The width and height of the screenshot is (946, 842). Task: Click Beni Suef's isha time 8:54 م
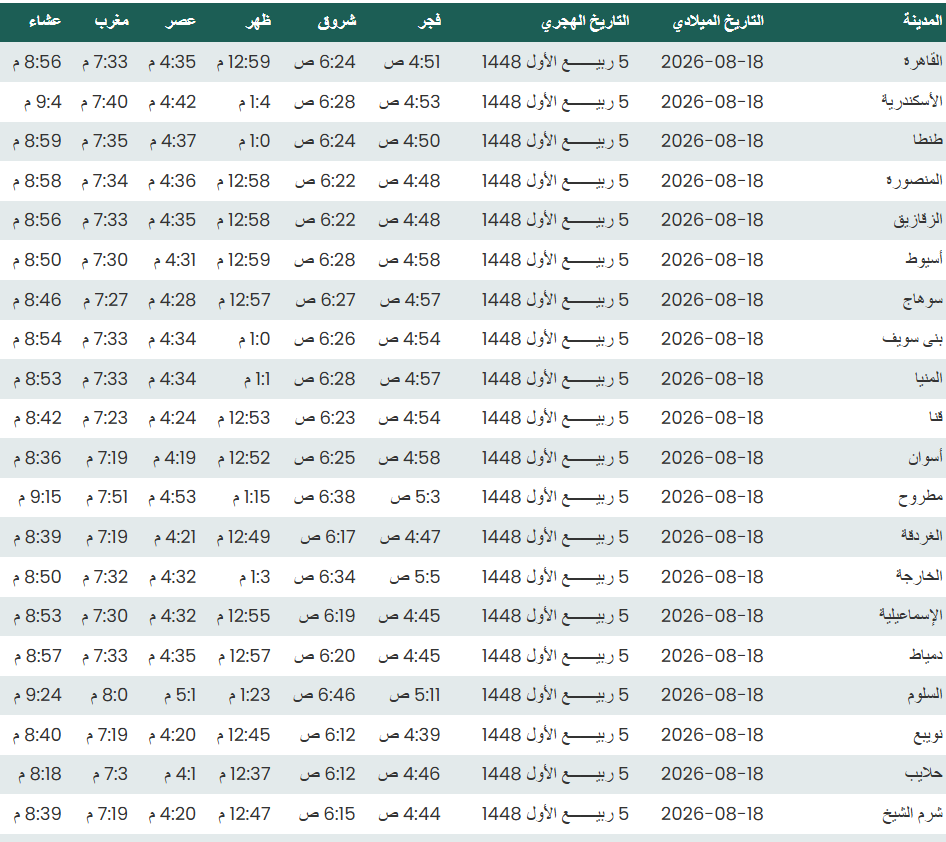point(37,338)
